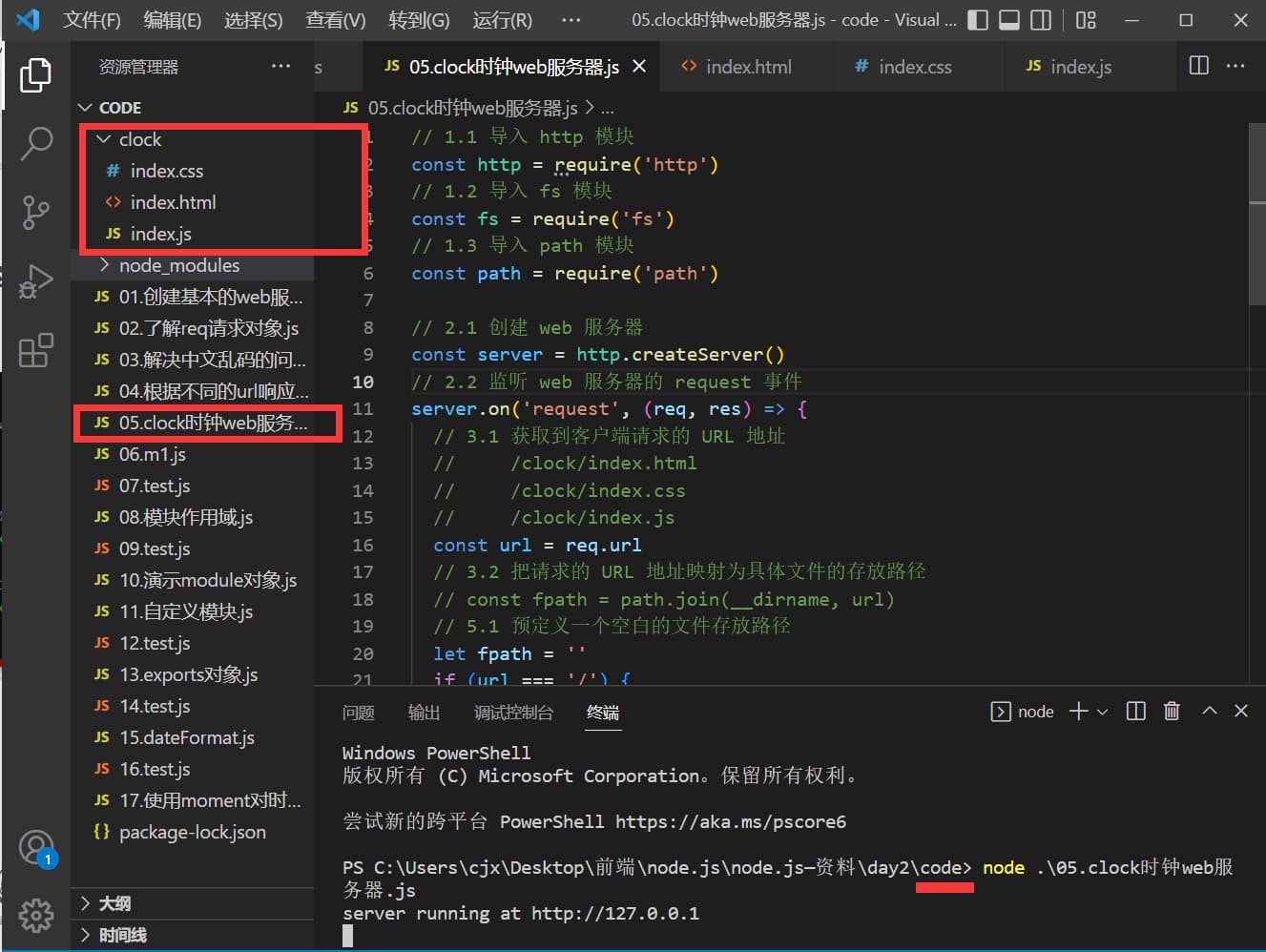Maximize the panel with up chevron
This screenshot has height=952, width=1266.
1210,711
